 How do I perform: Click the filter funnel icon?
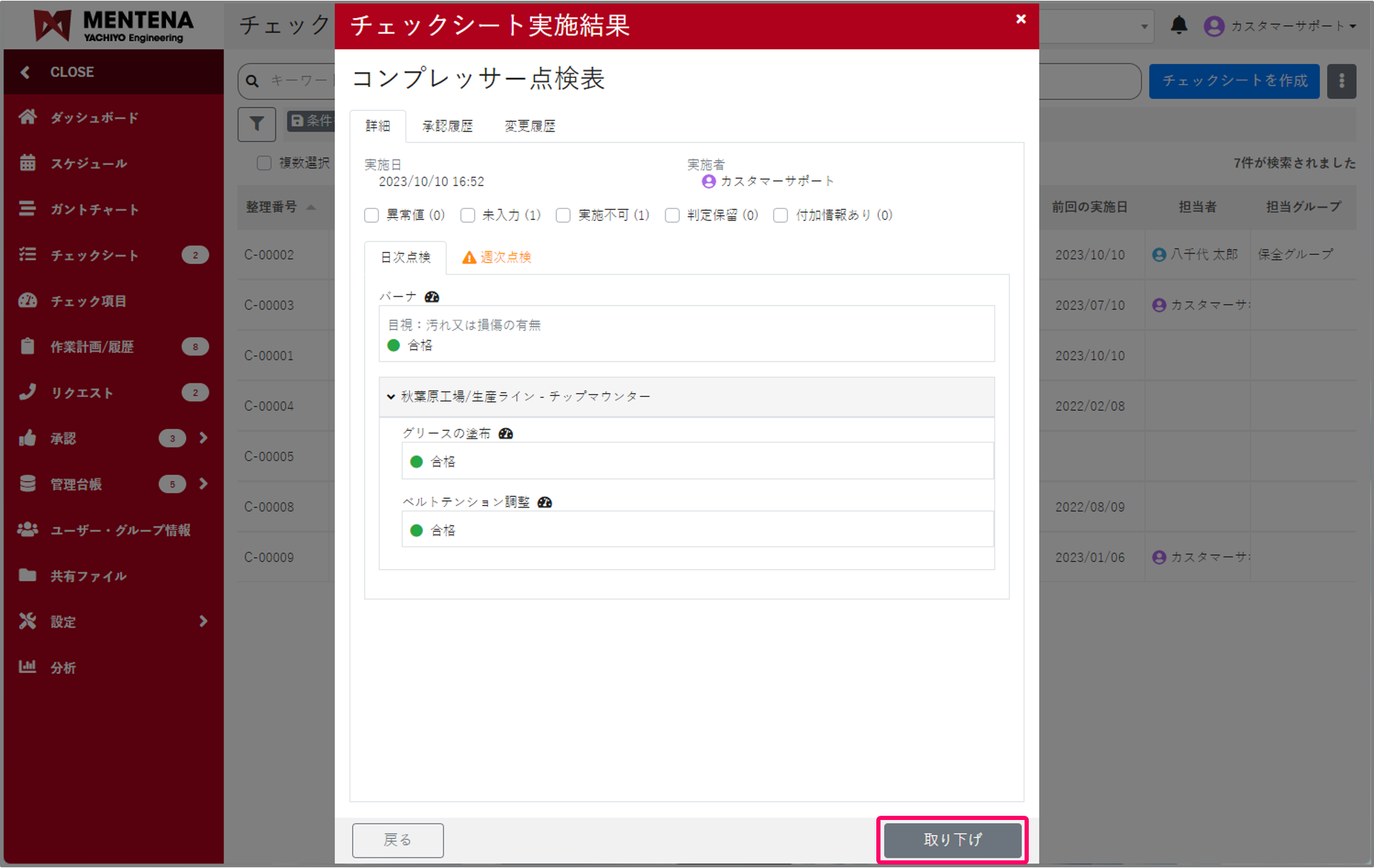256,124
